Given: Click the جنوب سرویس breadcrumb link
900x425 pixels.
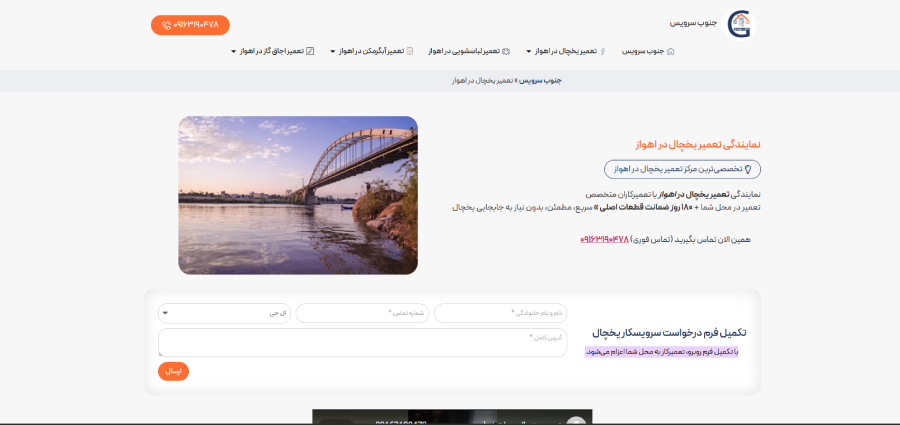Looking at the screenshot, I should point(541,80).
